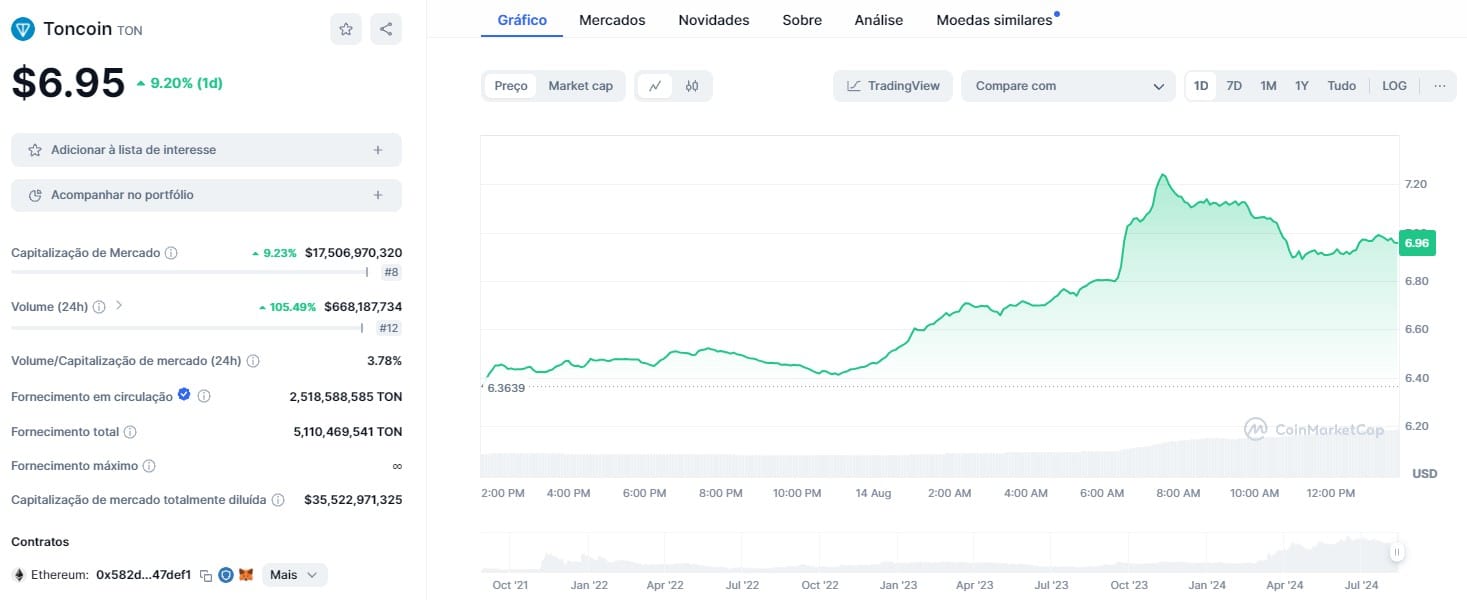Click pie icon in Acompanhar no portfólio
The width and height of the screenshot is (1467, 600).
click(35, 195)
